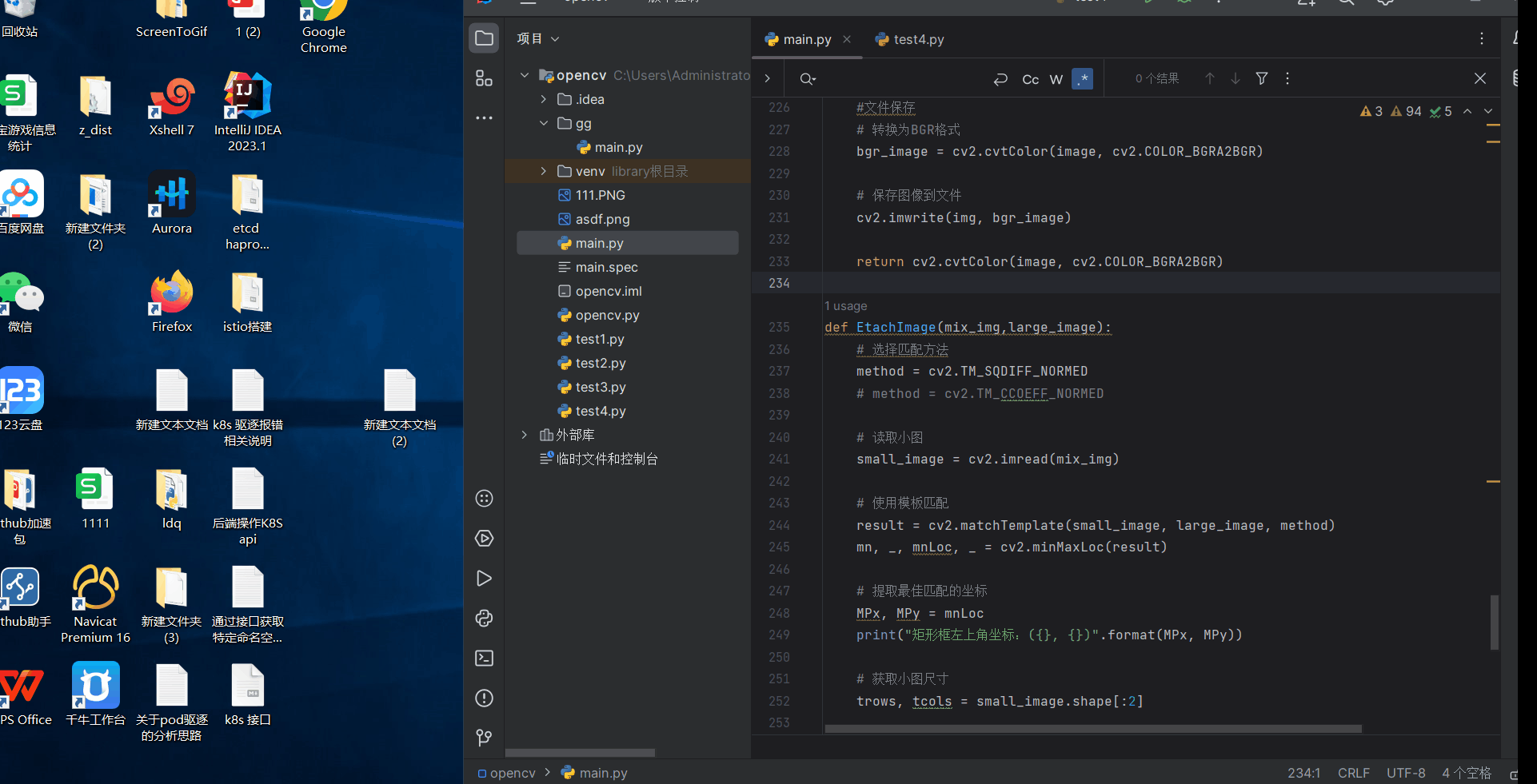This screenshot has height=784, width=1537.
Task: Switch to the test4.py tab
Action: tap(917, 39)
